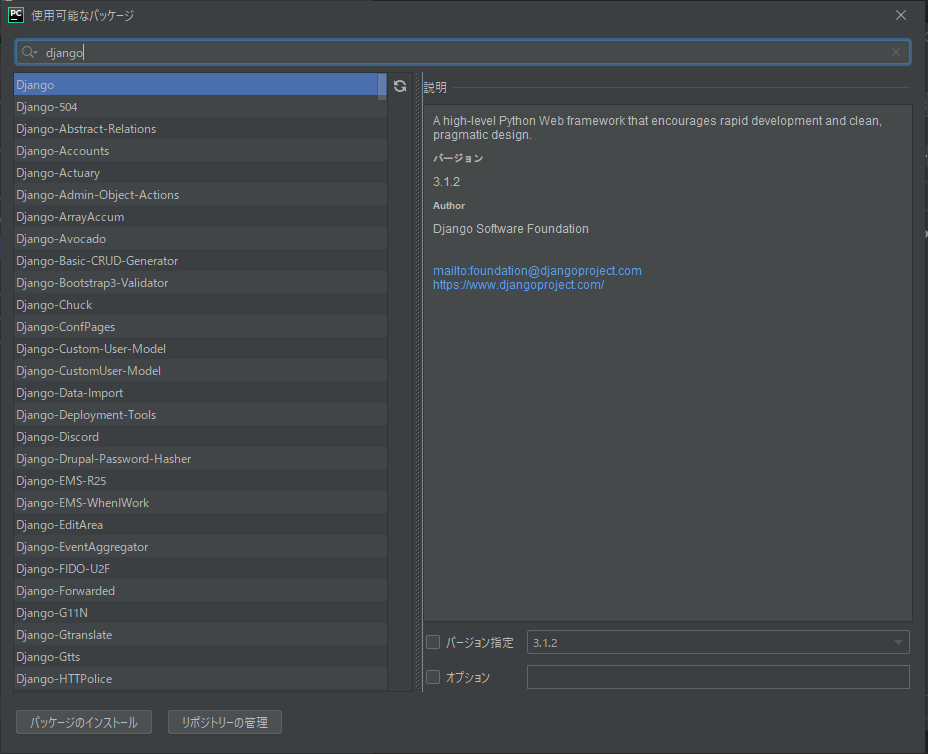Click into the django search field
The width and height of the screenshot is (928, 754).
[x=463, y=52]
